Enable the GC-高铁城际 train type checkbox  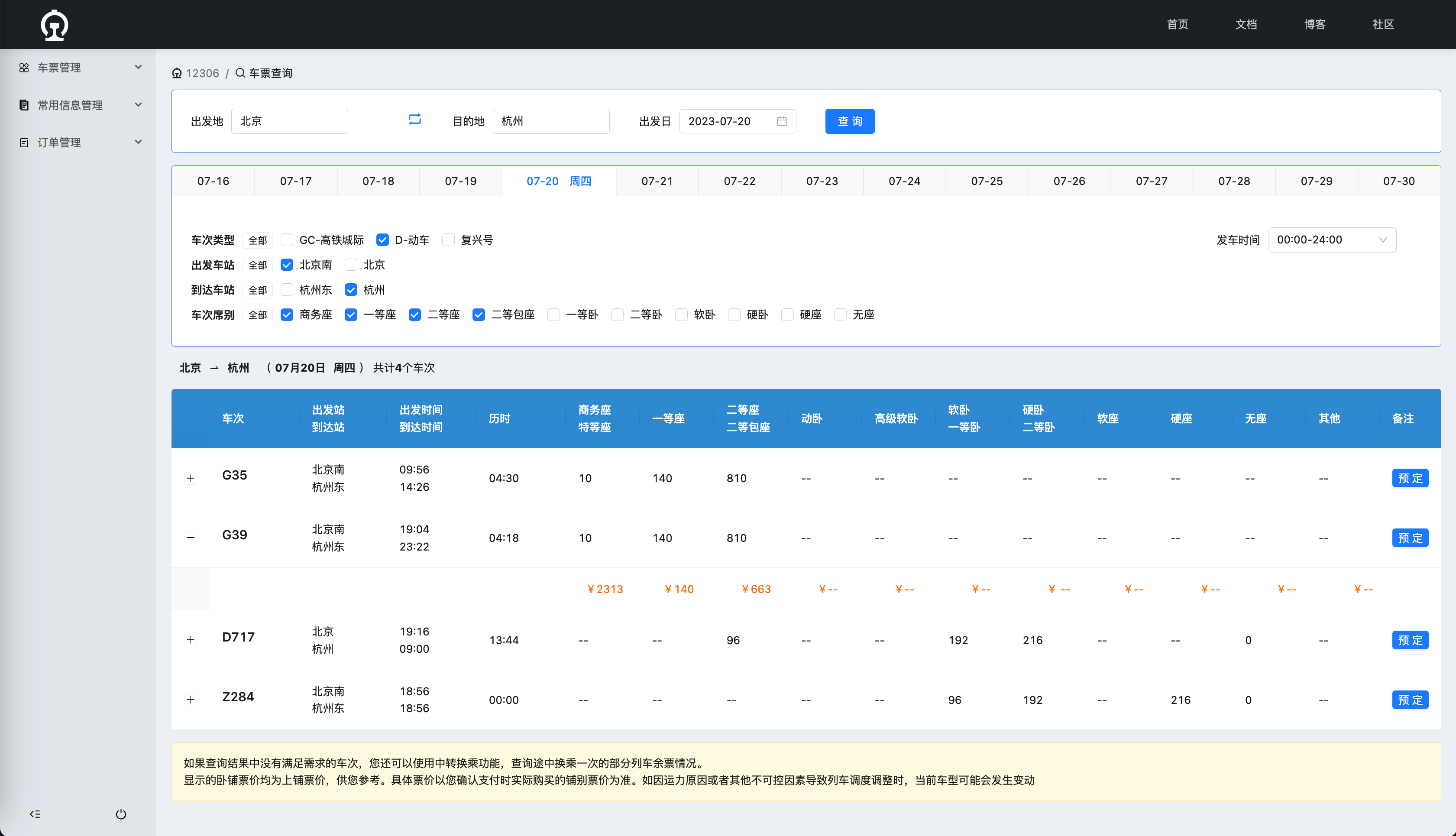pyautogui.click(x=287, y=240)
